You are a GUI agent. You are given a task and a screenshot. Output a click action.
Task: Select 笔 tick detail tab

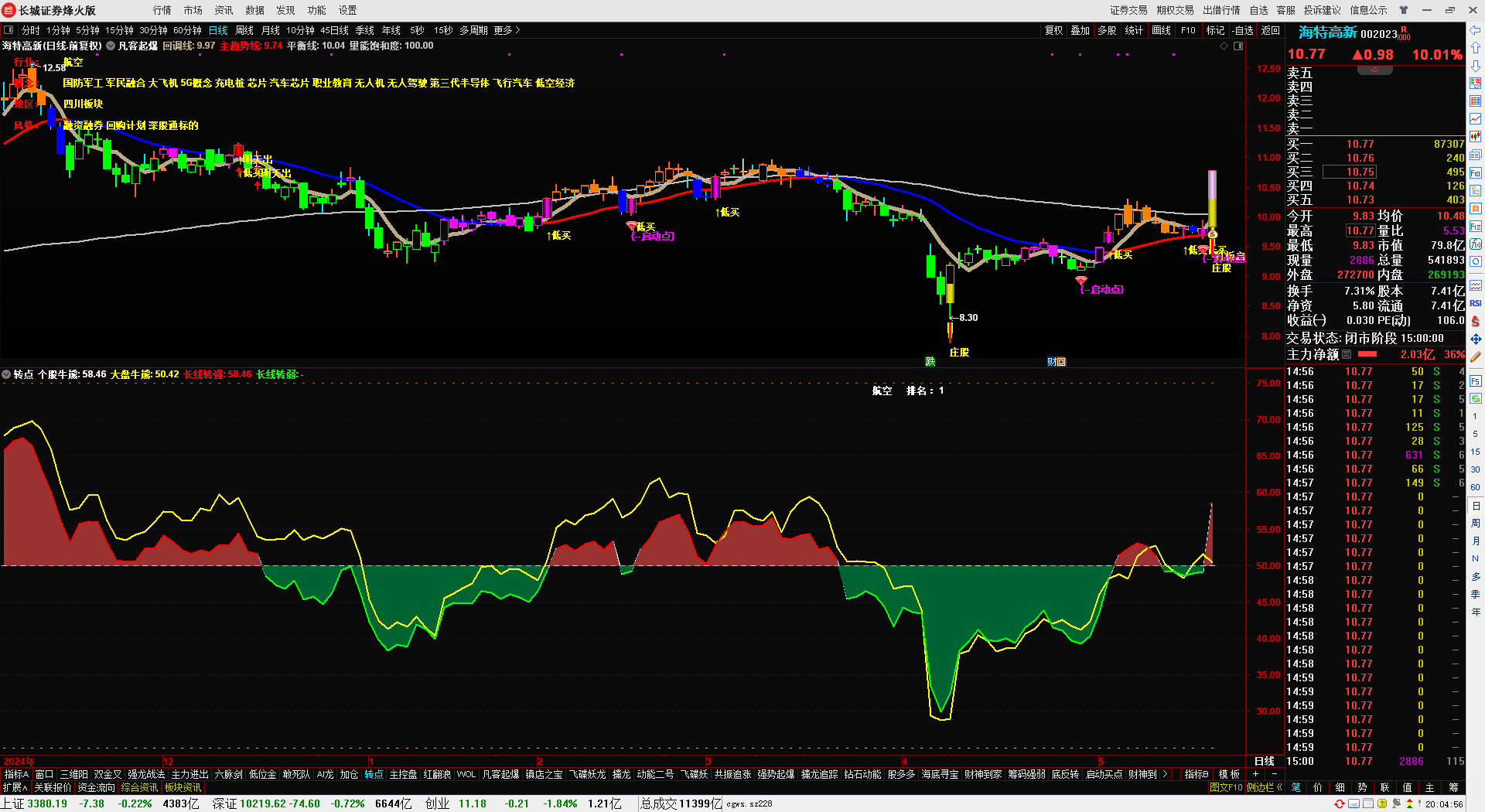pos(1296,787)
